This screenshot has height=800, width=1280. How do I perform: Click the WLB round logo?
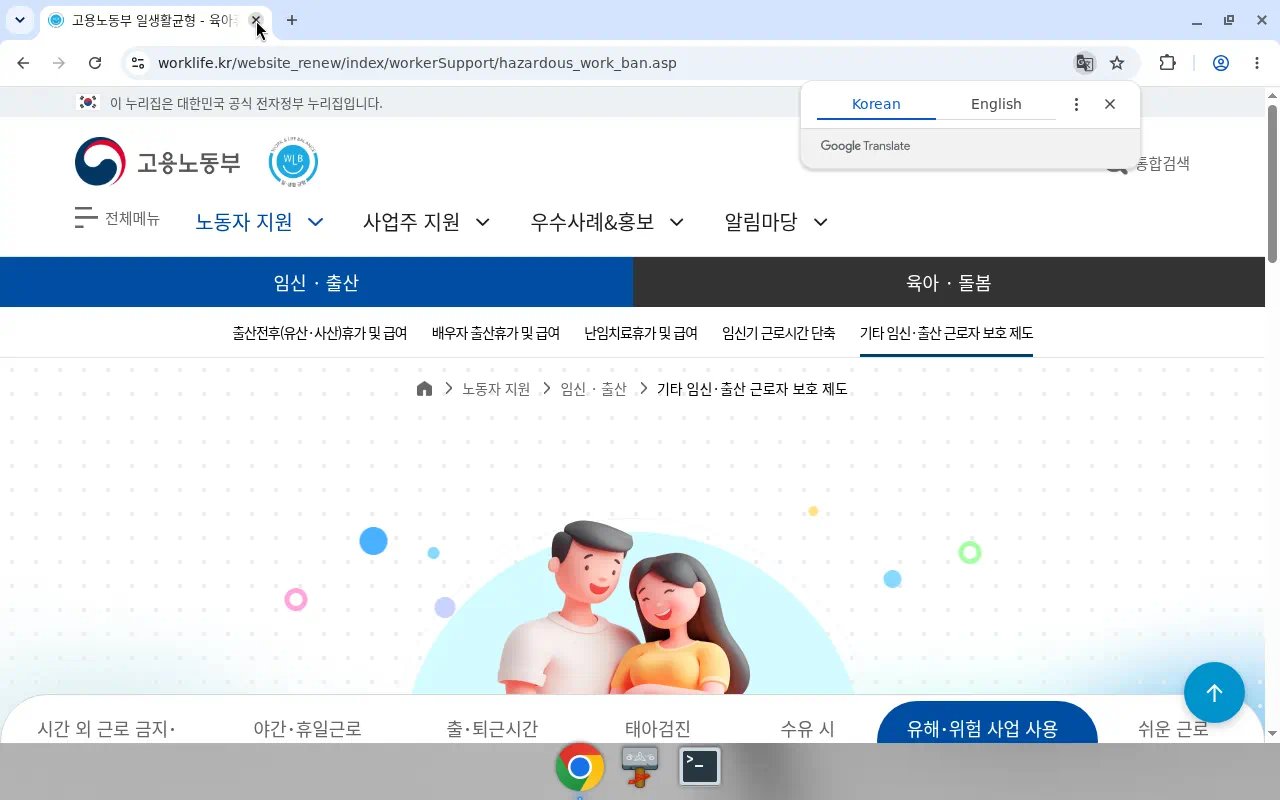293,162
